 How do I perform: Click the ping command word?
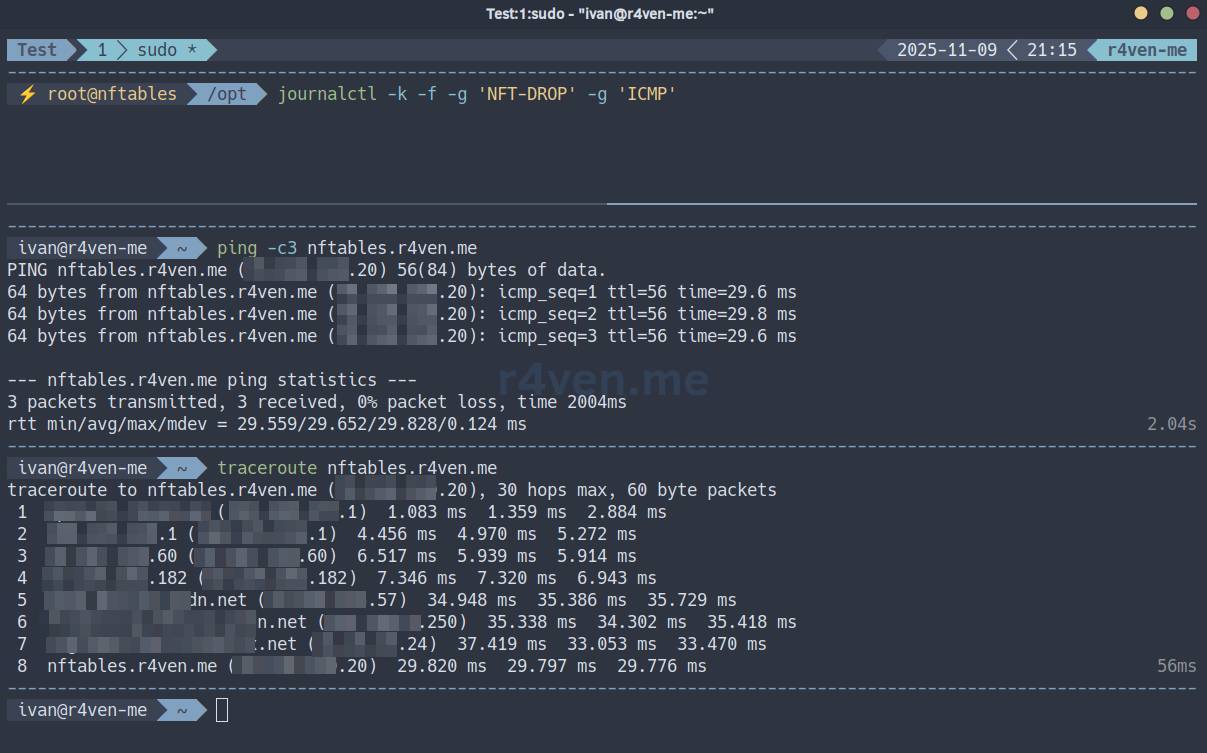[237, 248]
